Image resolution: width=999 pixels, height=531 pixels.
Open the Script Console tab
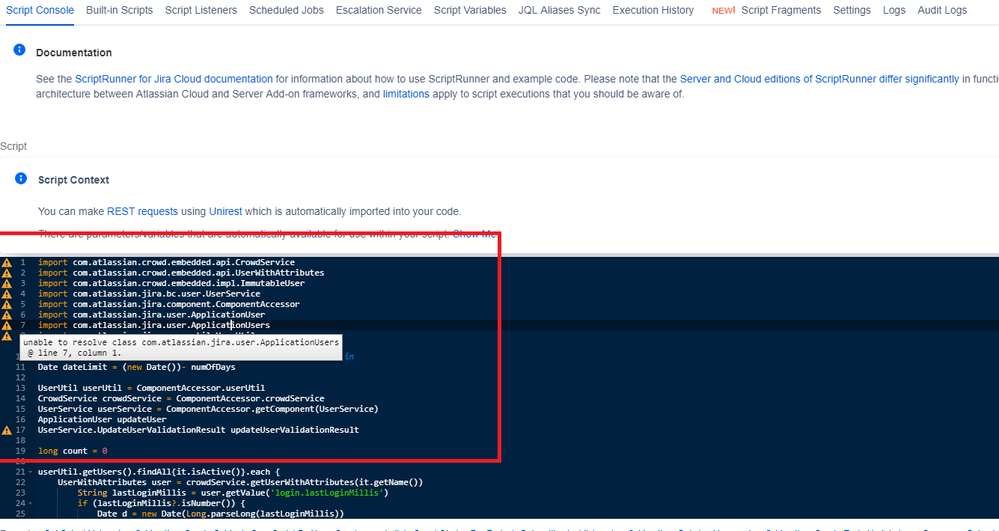(x=40, y=10)
